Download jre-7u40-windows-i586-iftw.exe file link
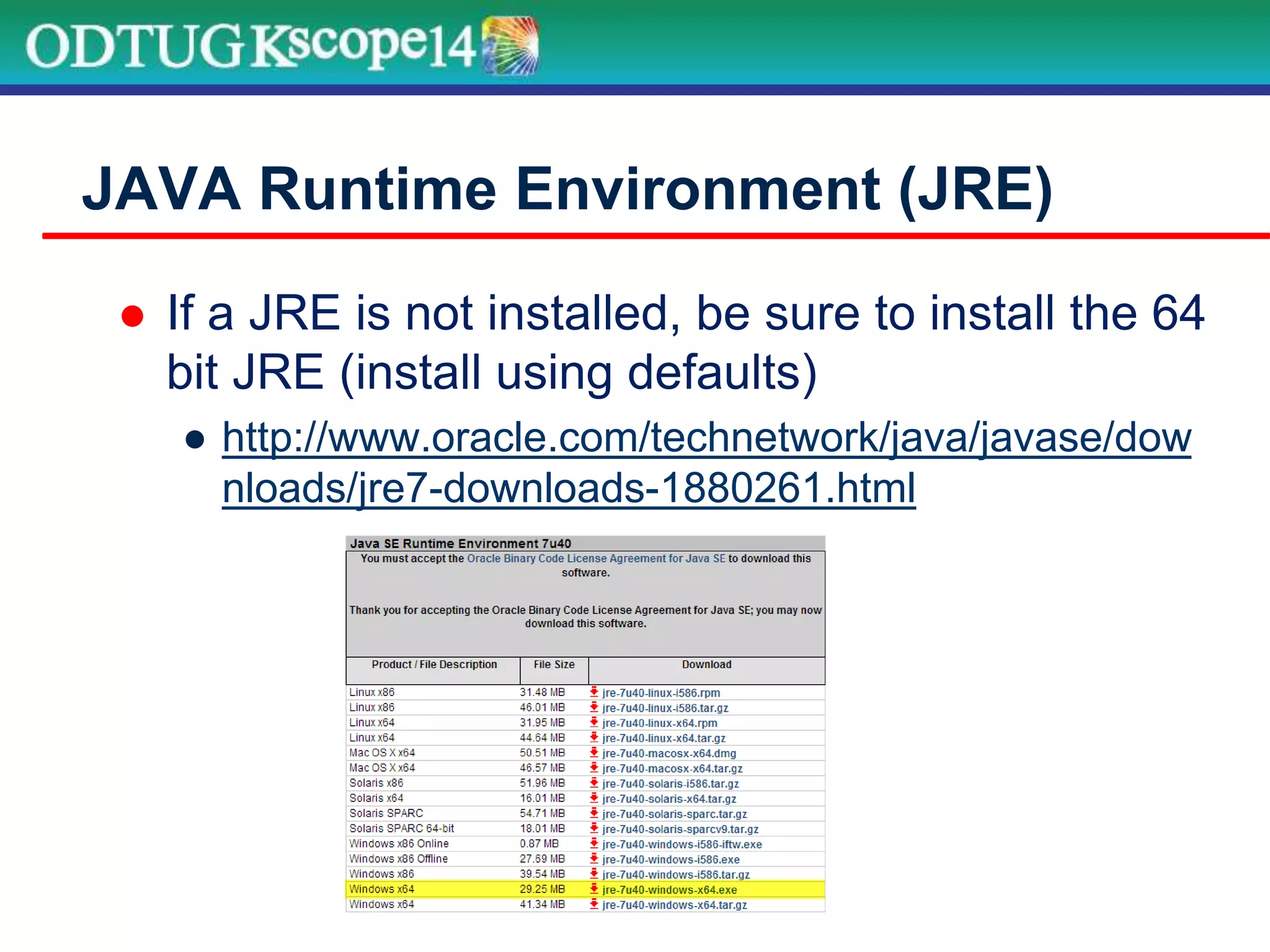Screen dimensions: 1270x952 [682, 845]
